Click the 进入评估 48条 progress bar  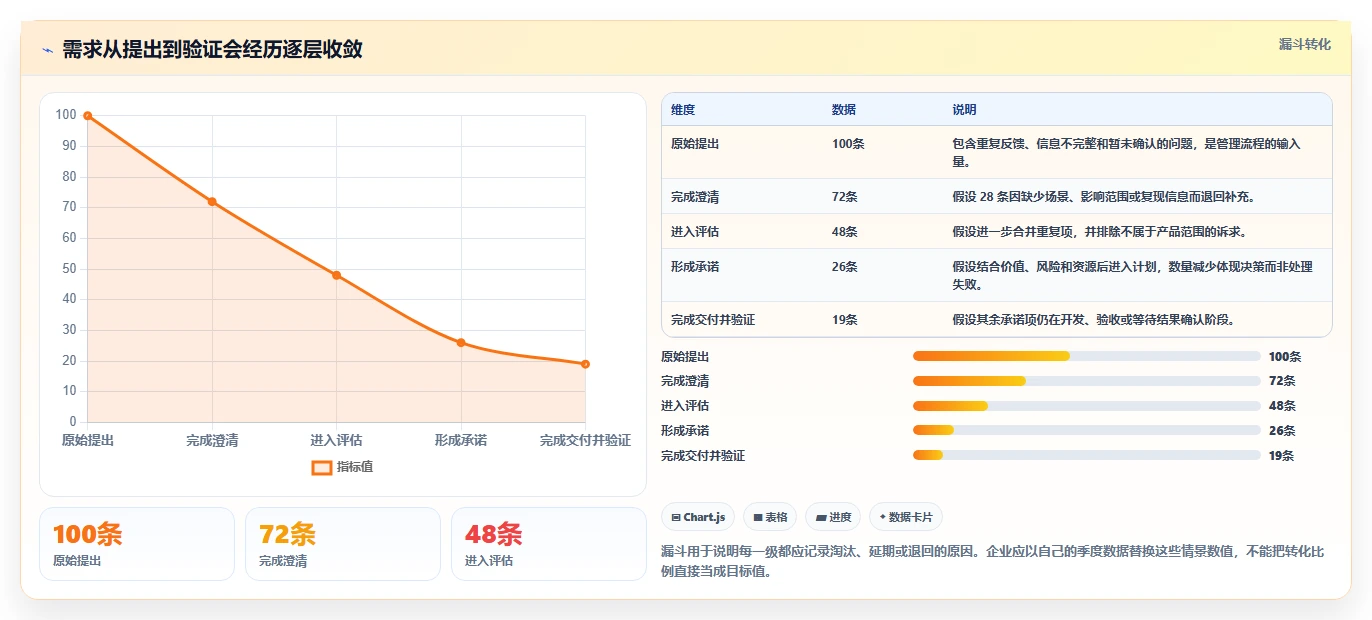tap(1086, 406)
